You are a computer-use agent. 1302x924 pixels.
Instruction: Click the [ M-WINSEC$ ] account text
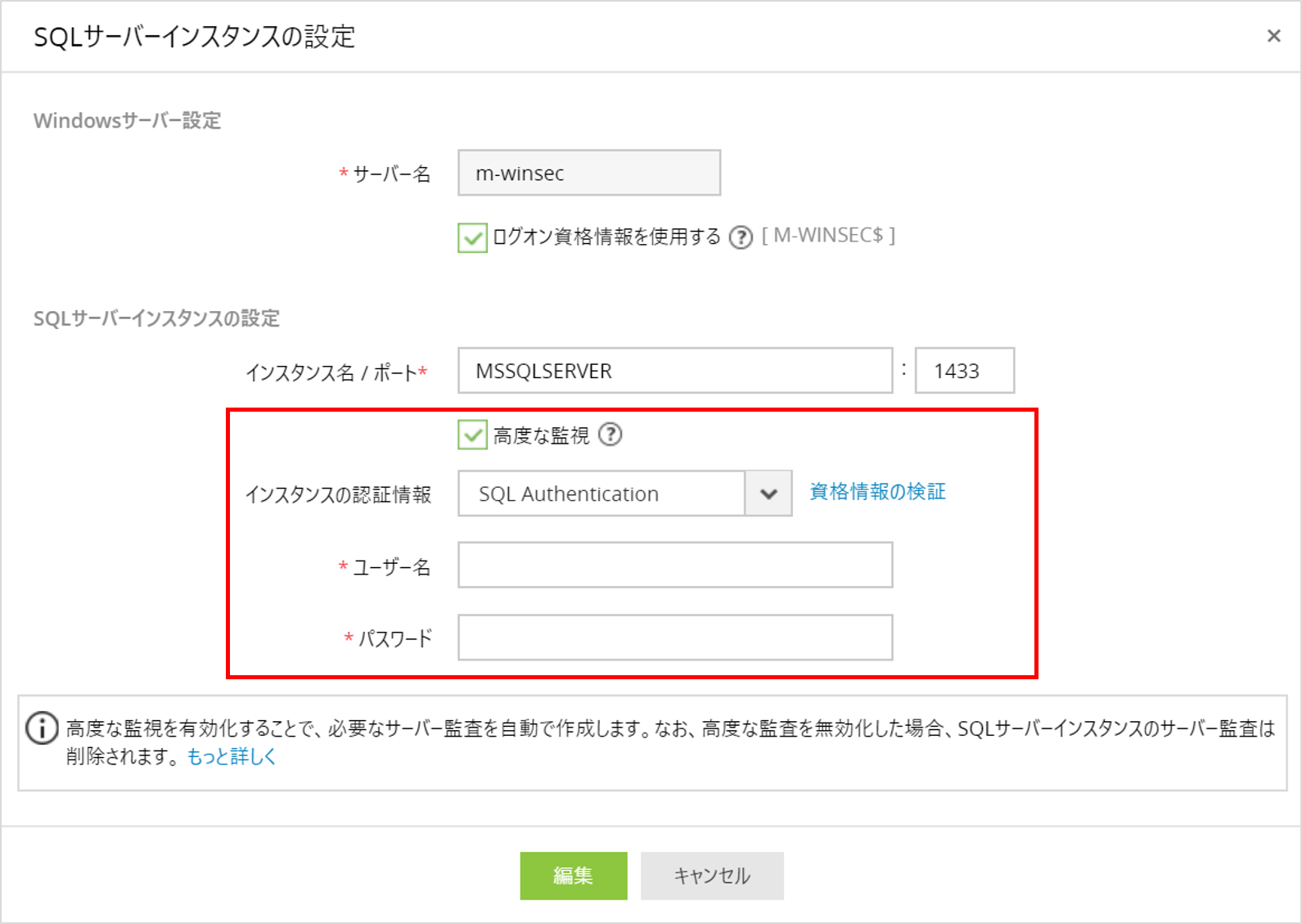[828, 236]
